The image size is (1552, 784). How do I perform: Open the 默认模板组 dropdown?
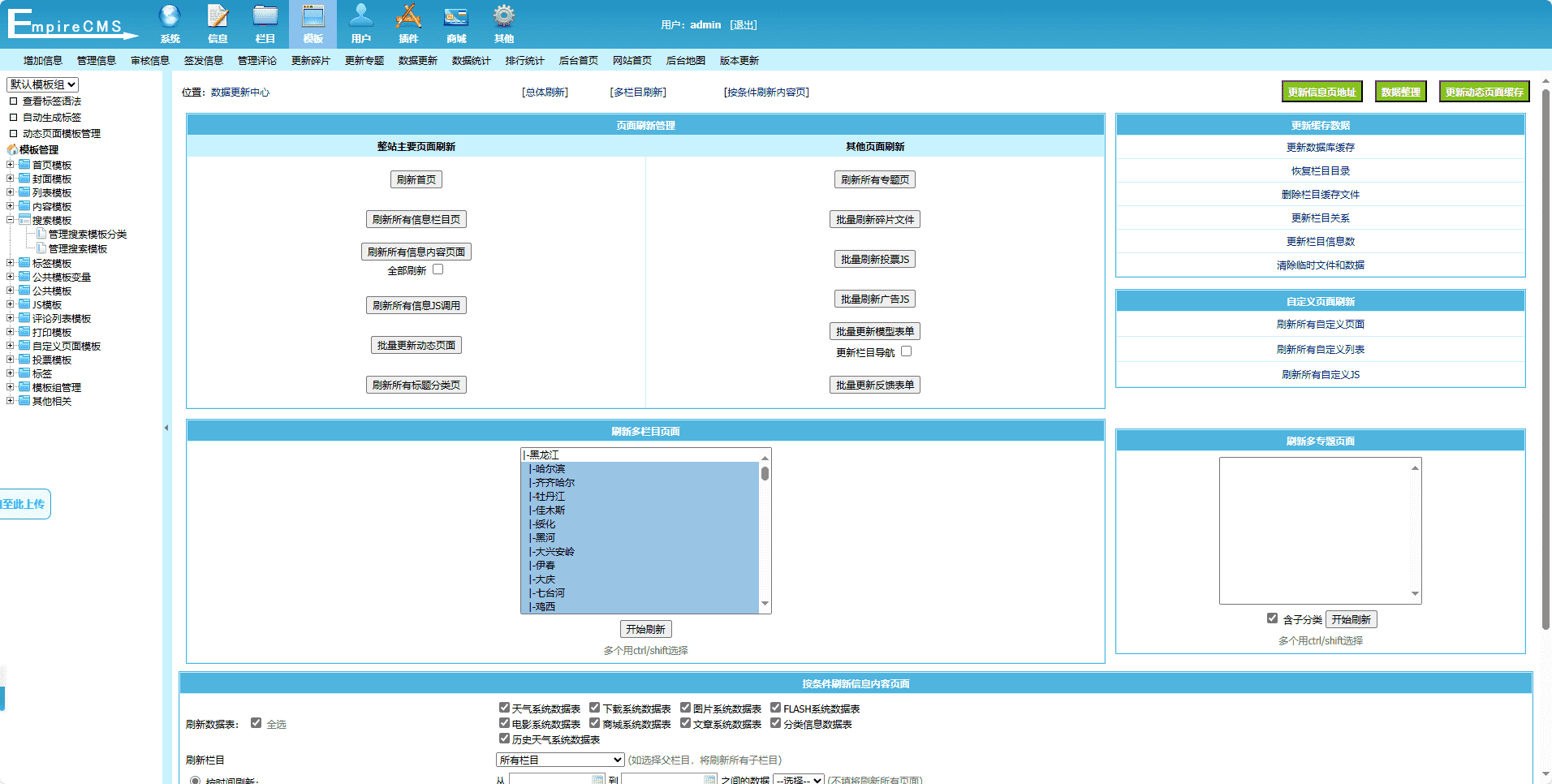pyautogui.click(x=43, y=84)
